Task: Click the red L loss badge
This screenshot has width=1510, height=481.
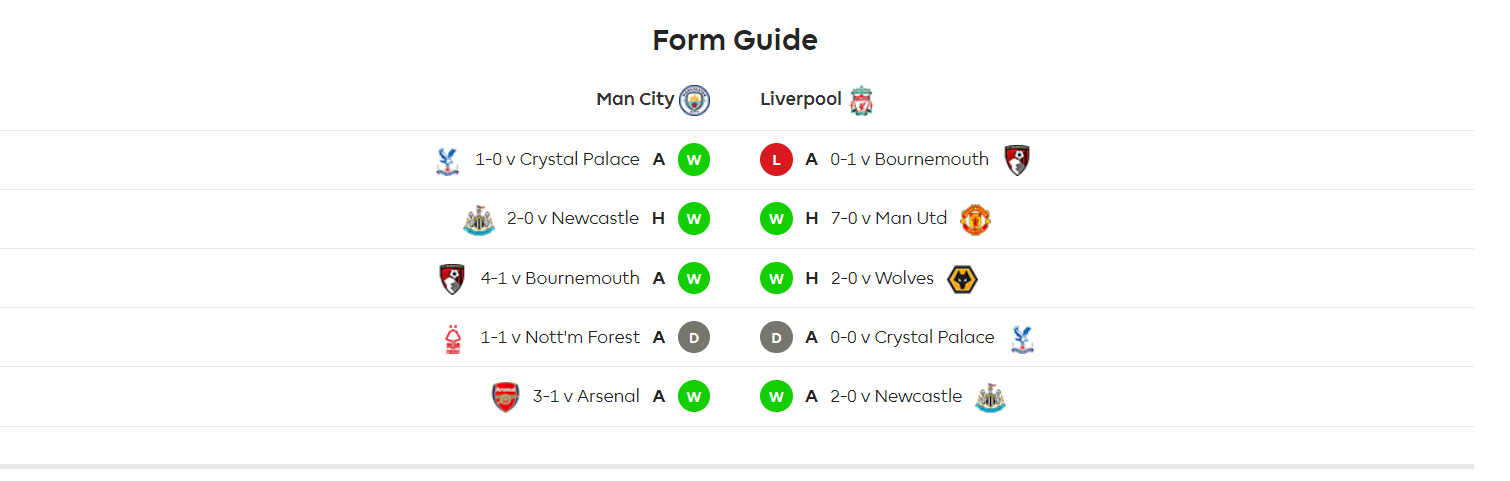Action: (x=776, y=160)
